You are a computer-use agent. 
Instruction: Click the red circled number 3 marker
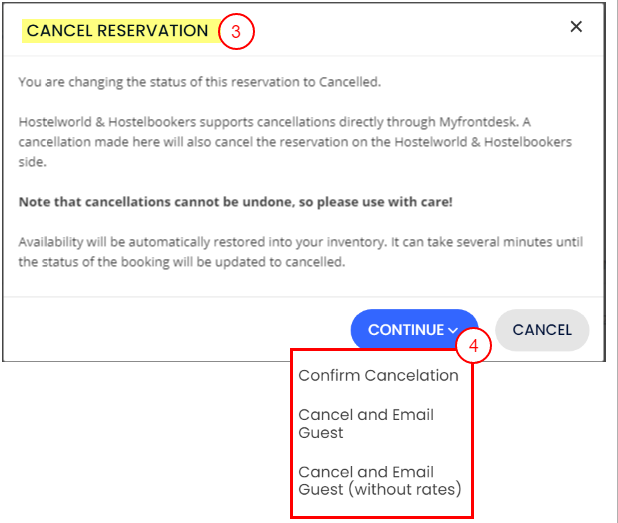(x=236, y=31)
